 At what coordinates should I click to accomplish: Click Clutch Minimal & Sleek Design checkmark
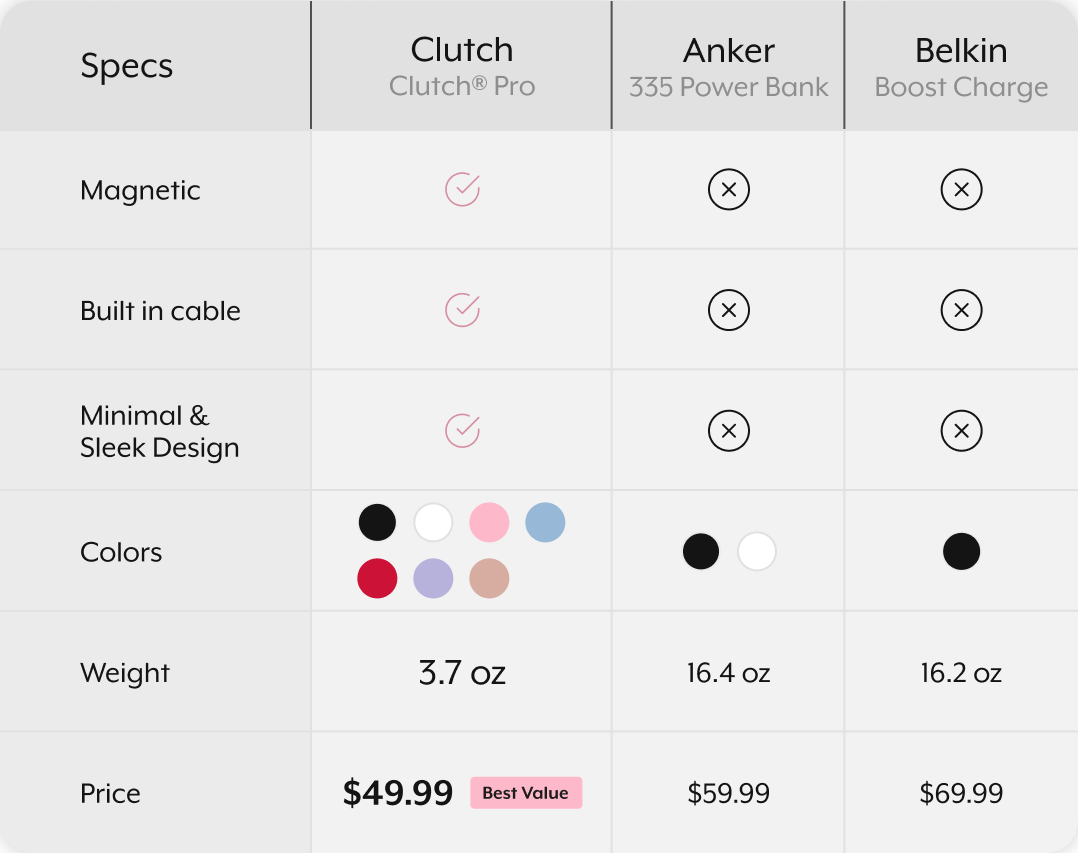coord(462,430)
